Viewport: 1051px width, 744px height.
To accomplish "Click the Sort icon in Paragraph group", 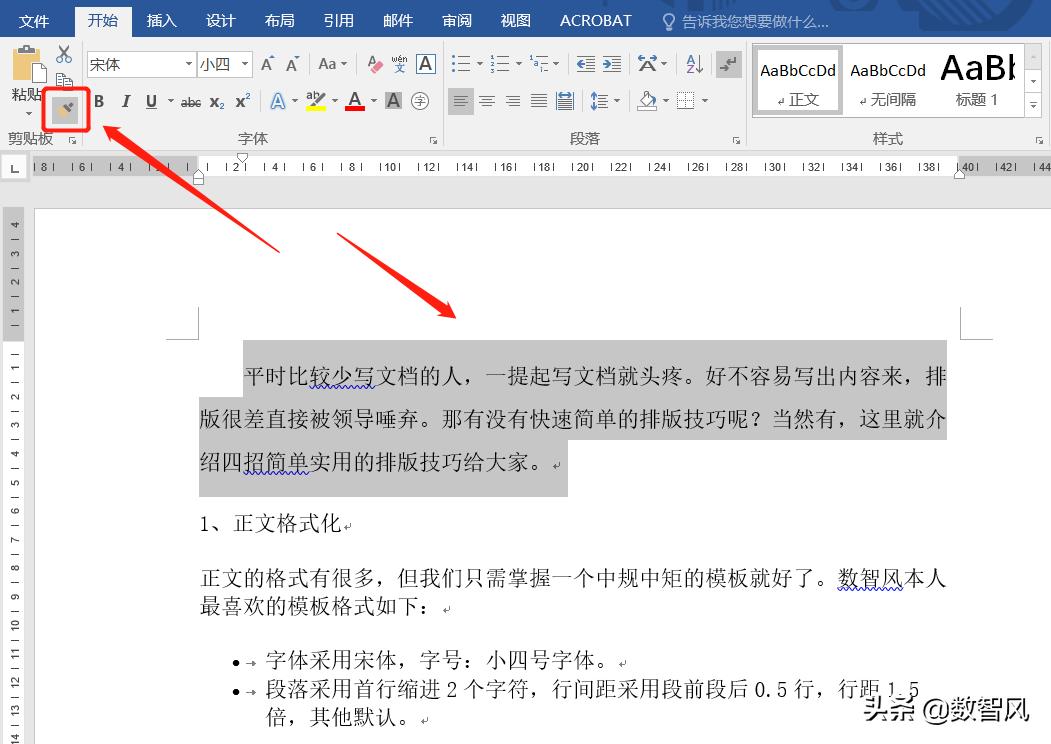I will [694, 64].
